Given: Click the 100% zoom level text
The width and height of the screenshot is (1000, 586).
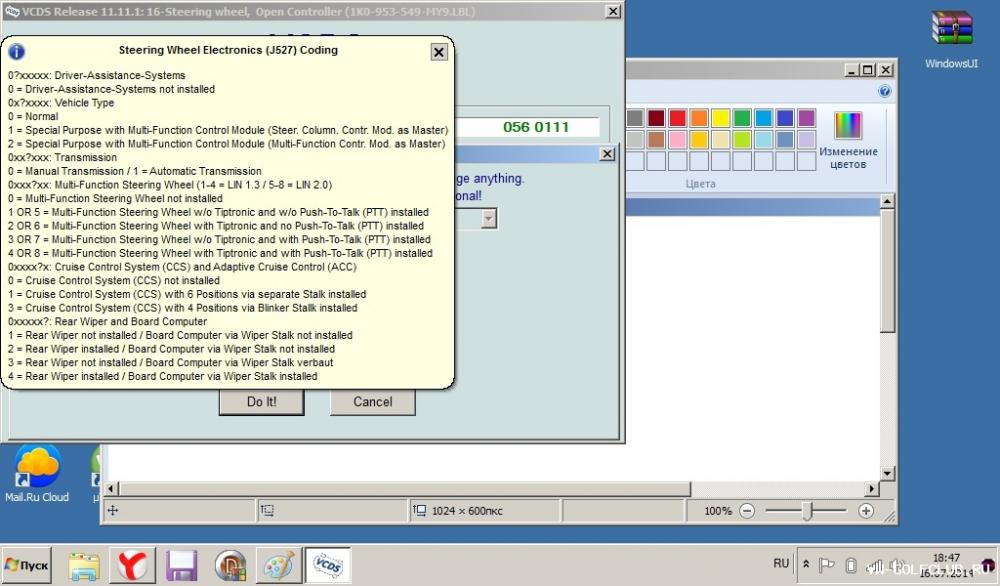Looking at the screenshot, I should click(x=717, y=511).
